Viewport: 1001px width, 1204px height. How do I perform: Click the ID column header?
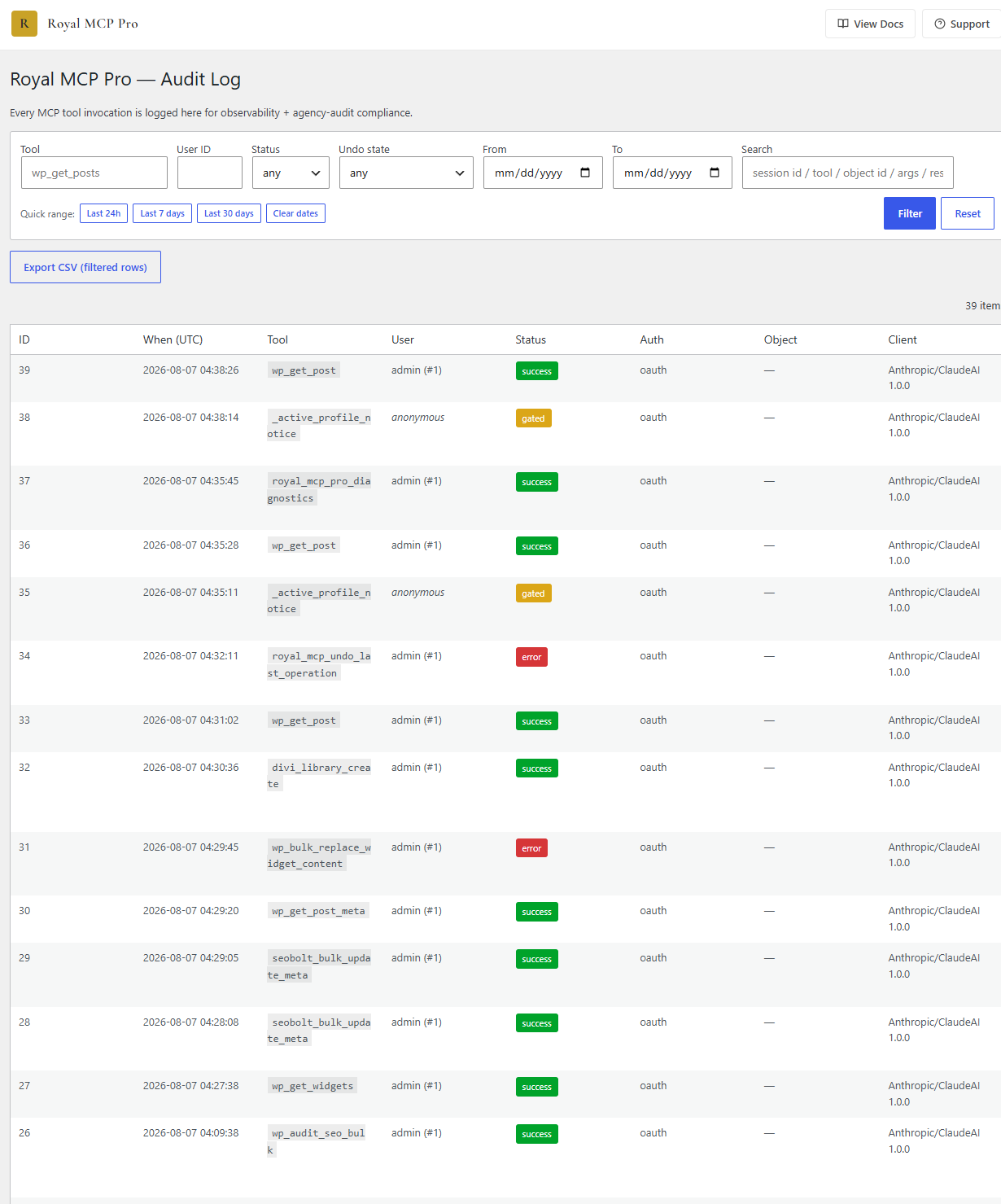pos(24,339)
